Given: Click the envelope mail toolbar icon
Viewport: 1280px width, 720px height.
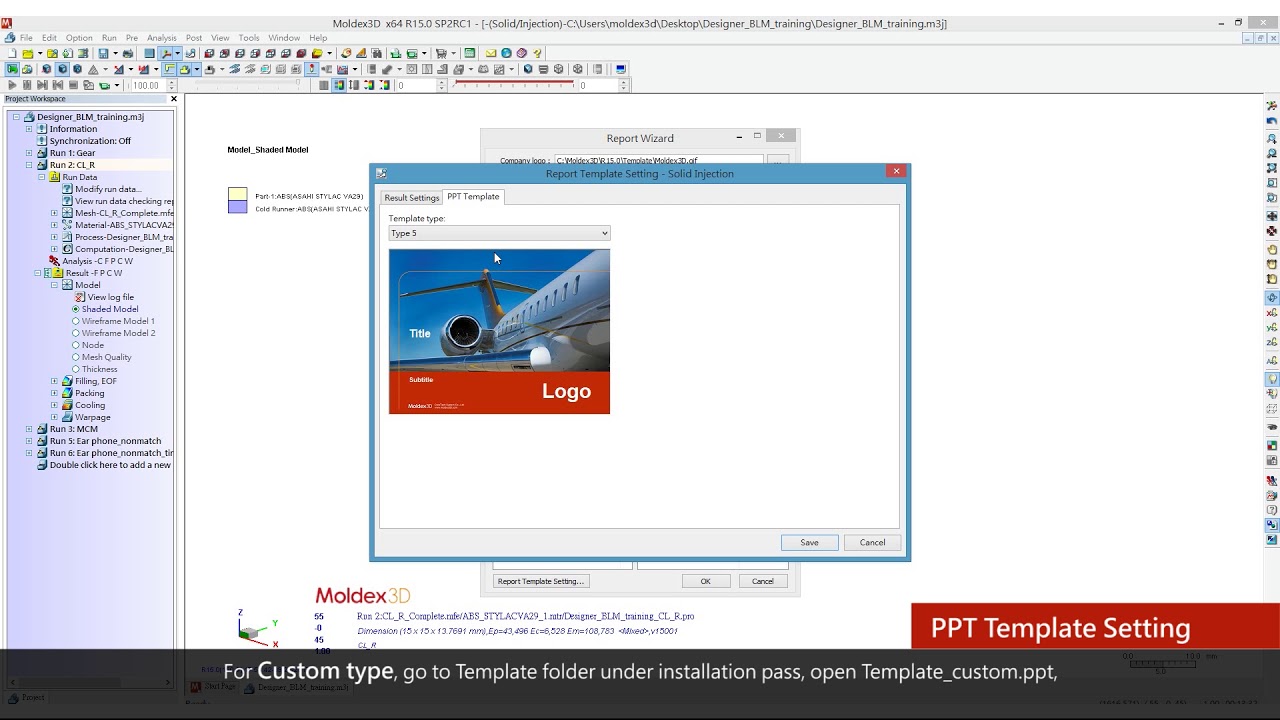Looking at the screenshot, I should tap(490, 53).
